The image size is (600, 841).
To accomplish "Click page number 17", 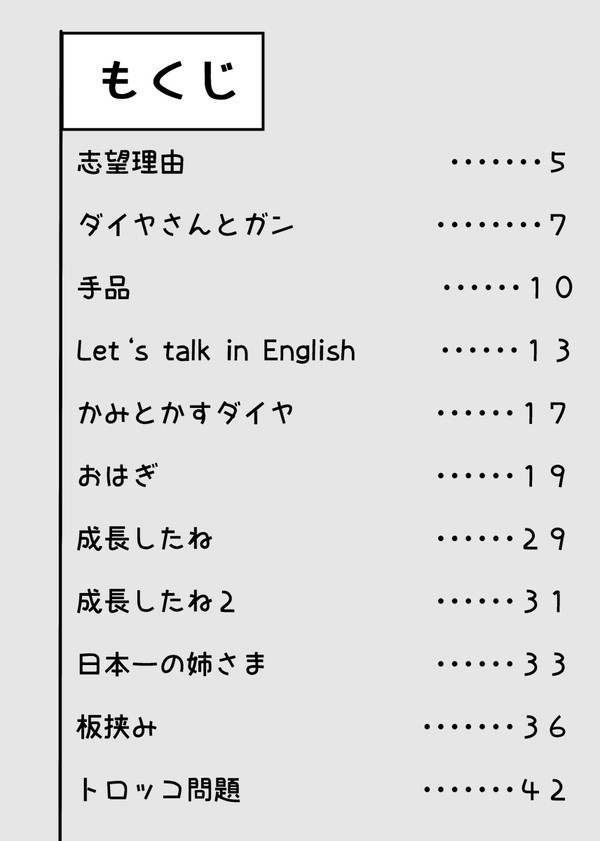I will click(546, 413).
